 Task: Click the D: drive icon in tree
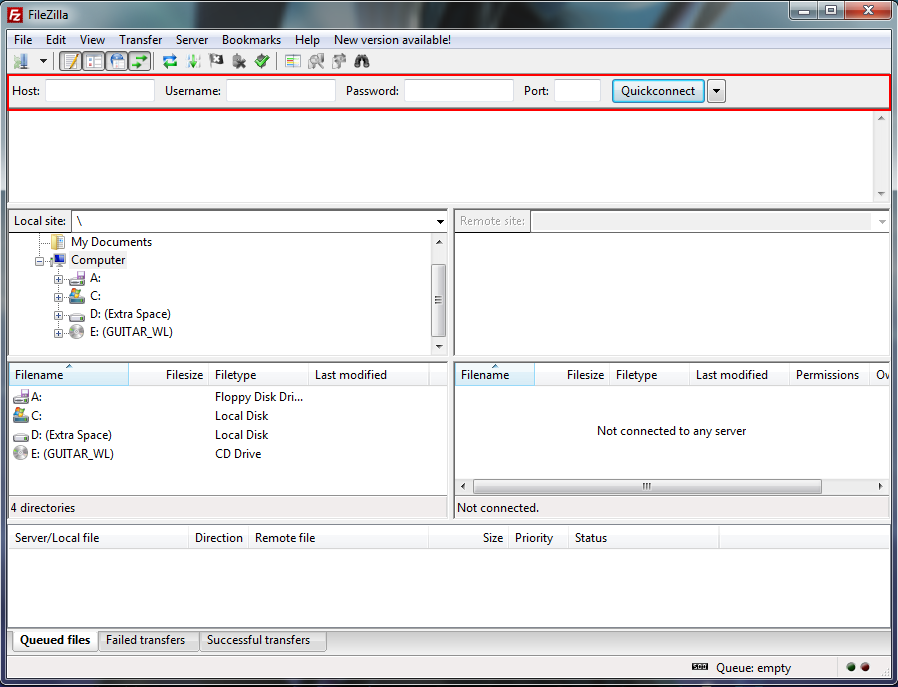tap(77, 315)
